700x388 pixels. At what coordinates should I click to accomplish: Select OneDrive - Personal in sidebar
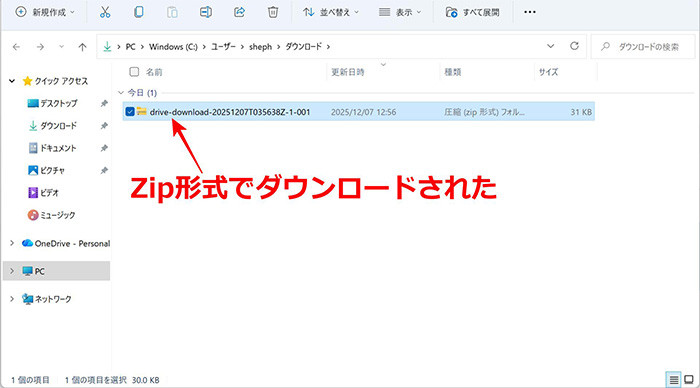coord(66,243)
